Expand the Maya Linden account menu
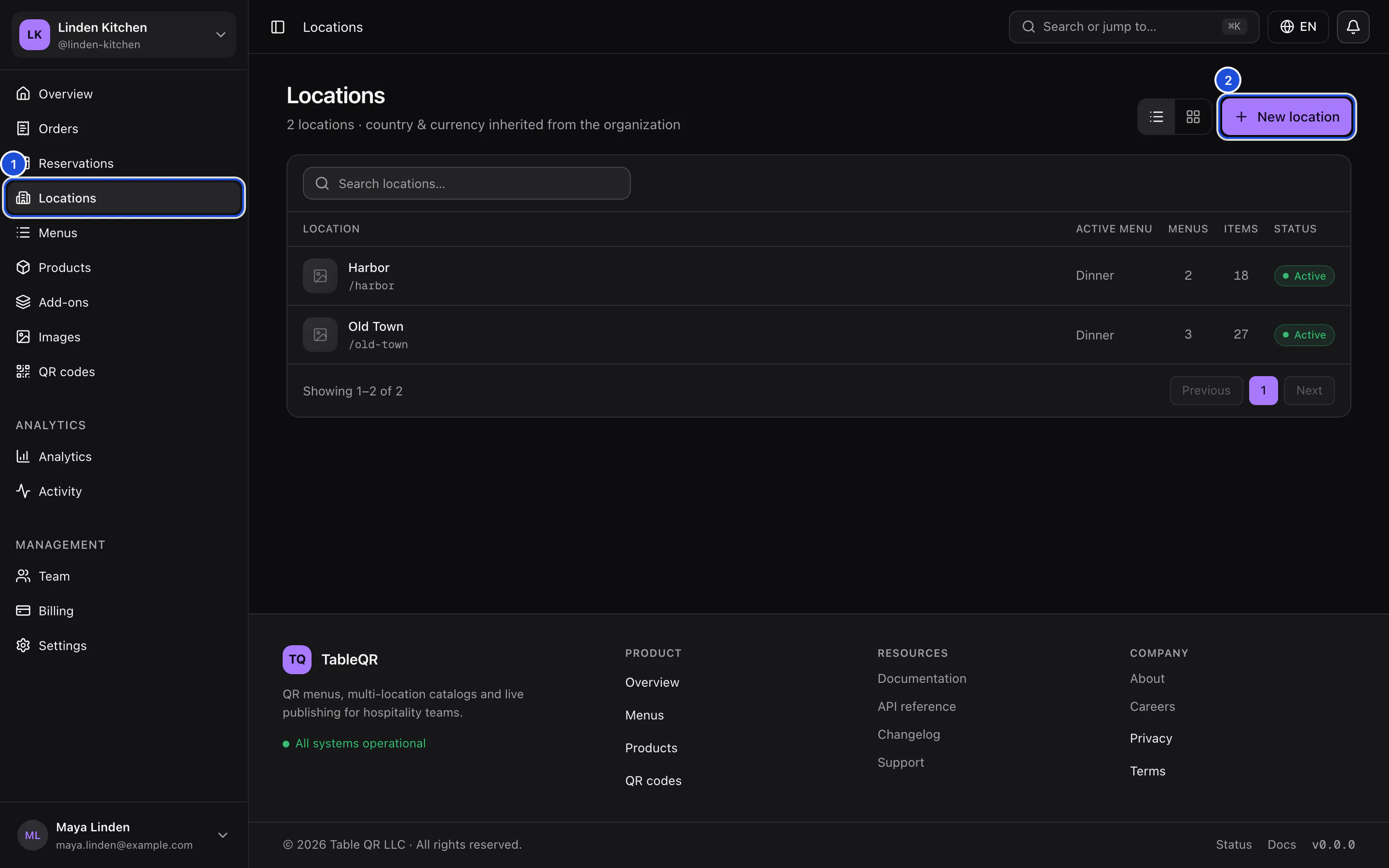Viewport: 1389px width, 868px height. point(124,835)
